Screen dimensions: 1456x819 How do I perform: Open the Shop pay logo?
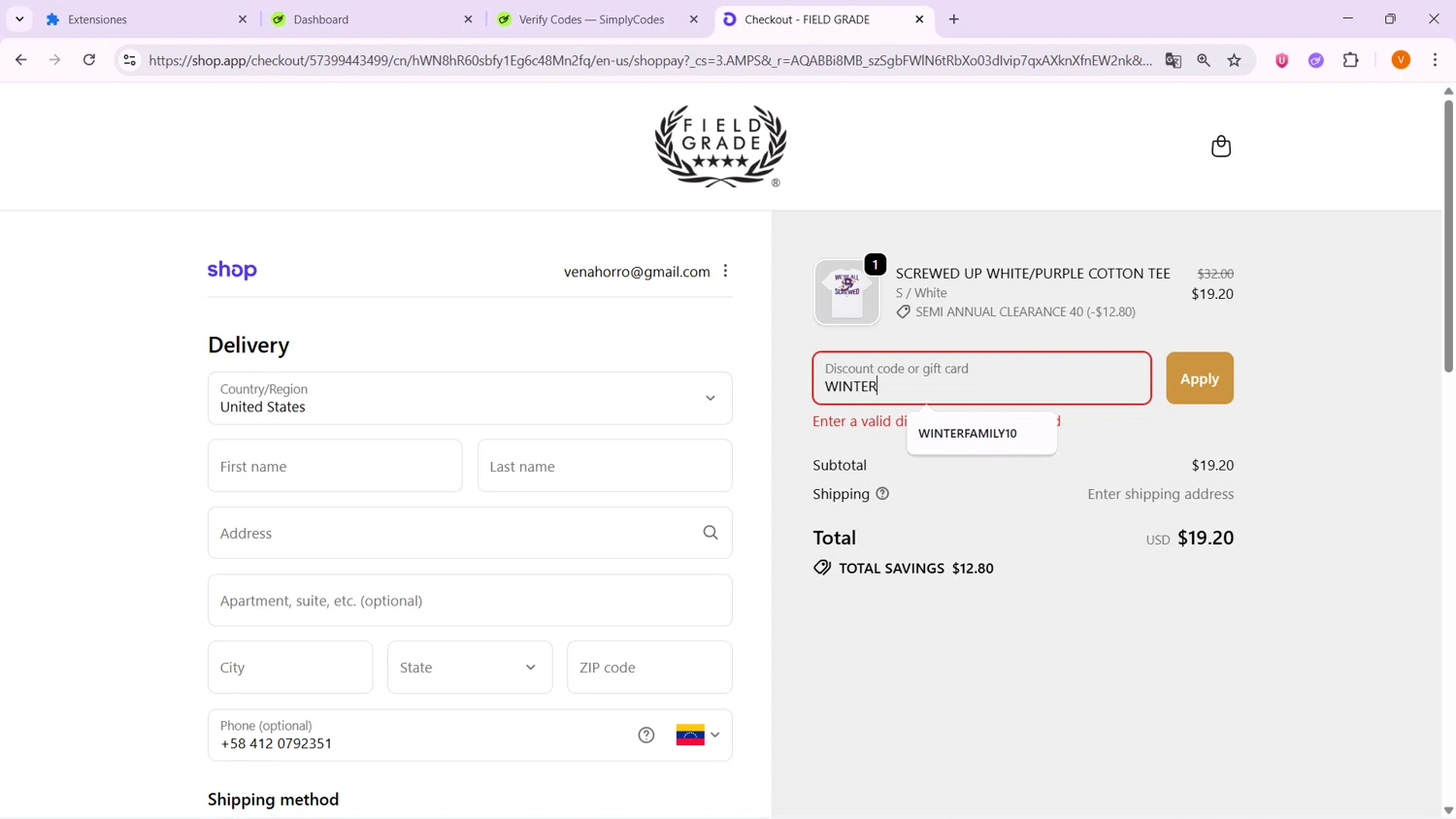click(232, 271)
